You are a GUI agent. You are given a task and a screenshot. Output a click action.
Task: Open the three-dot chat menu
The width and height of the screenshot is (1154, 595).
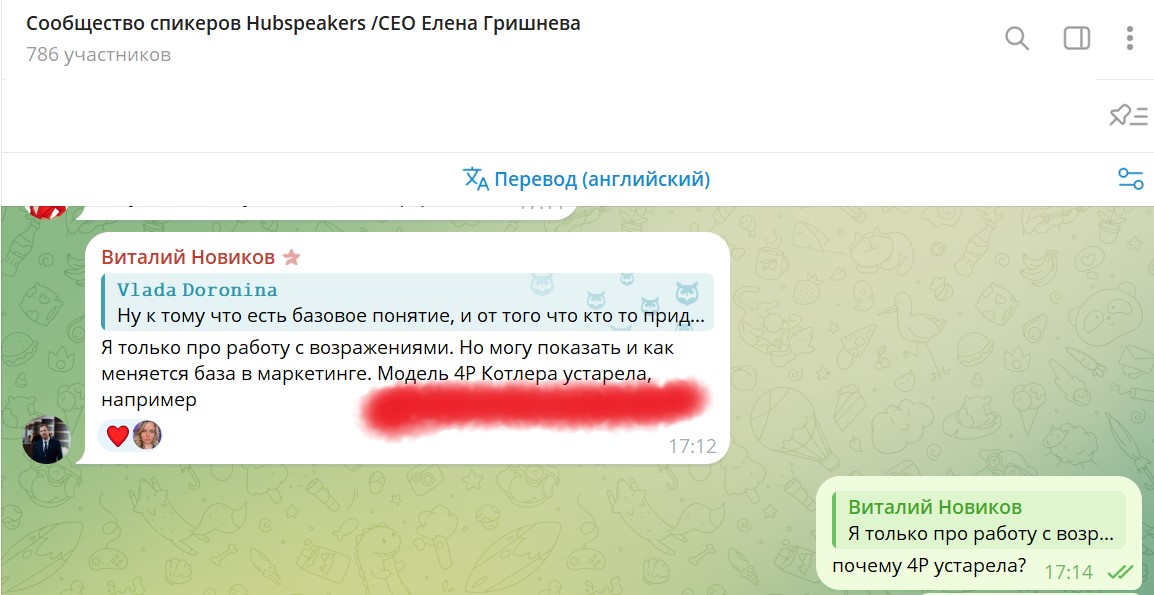[x=1130, y=38]
